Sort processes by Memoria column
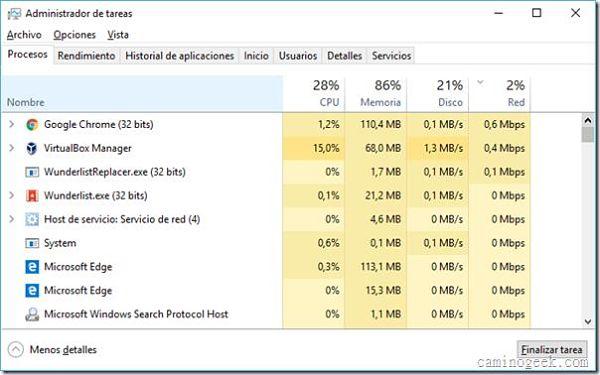 376,93
